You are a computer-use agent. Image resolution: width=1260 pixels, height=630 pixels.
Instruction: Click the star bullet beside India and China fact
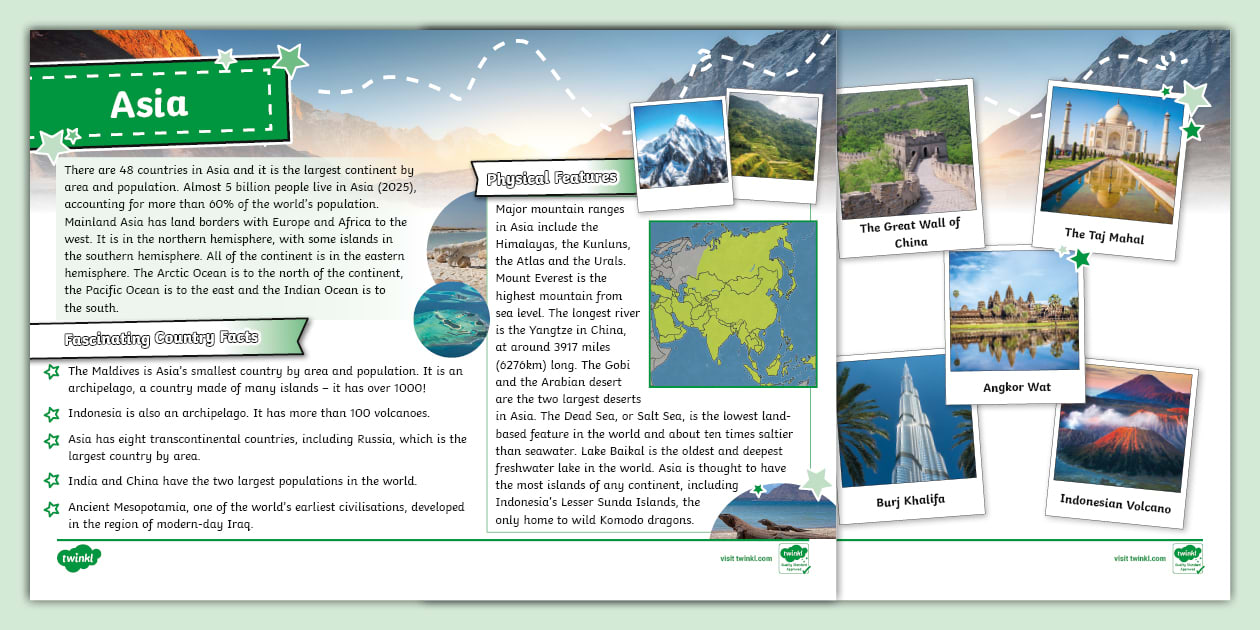click(x=50, y=481)
